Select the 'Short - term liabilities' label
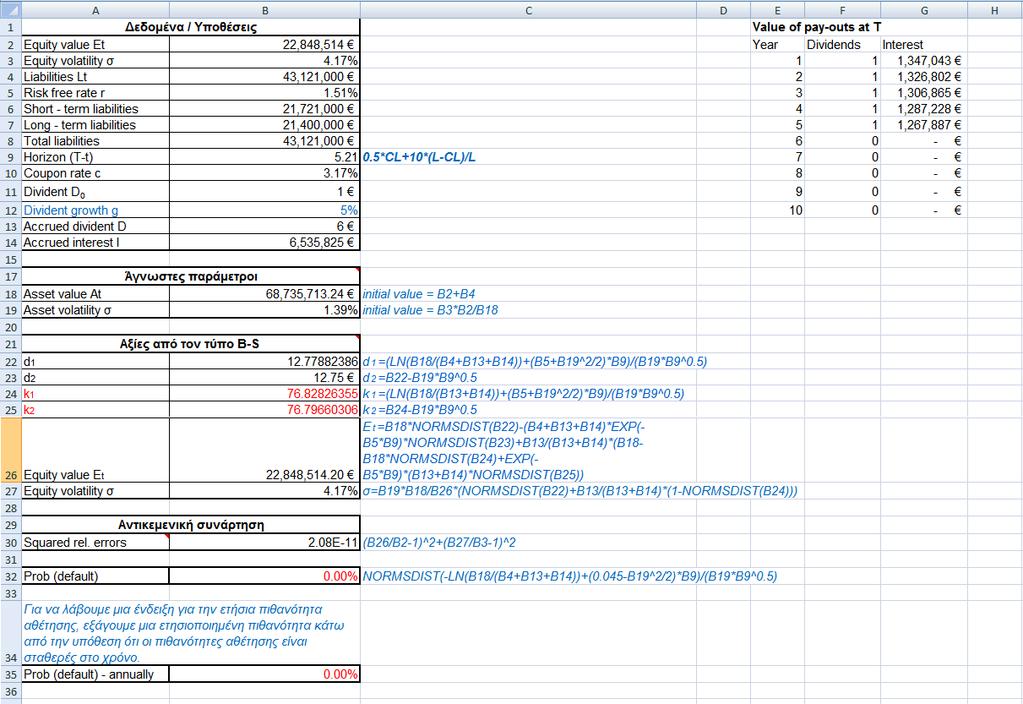The image size is (1023, 704). [95, 109]
